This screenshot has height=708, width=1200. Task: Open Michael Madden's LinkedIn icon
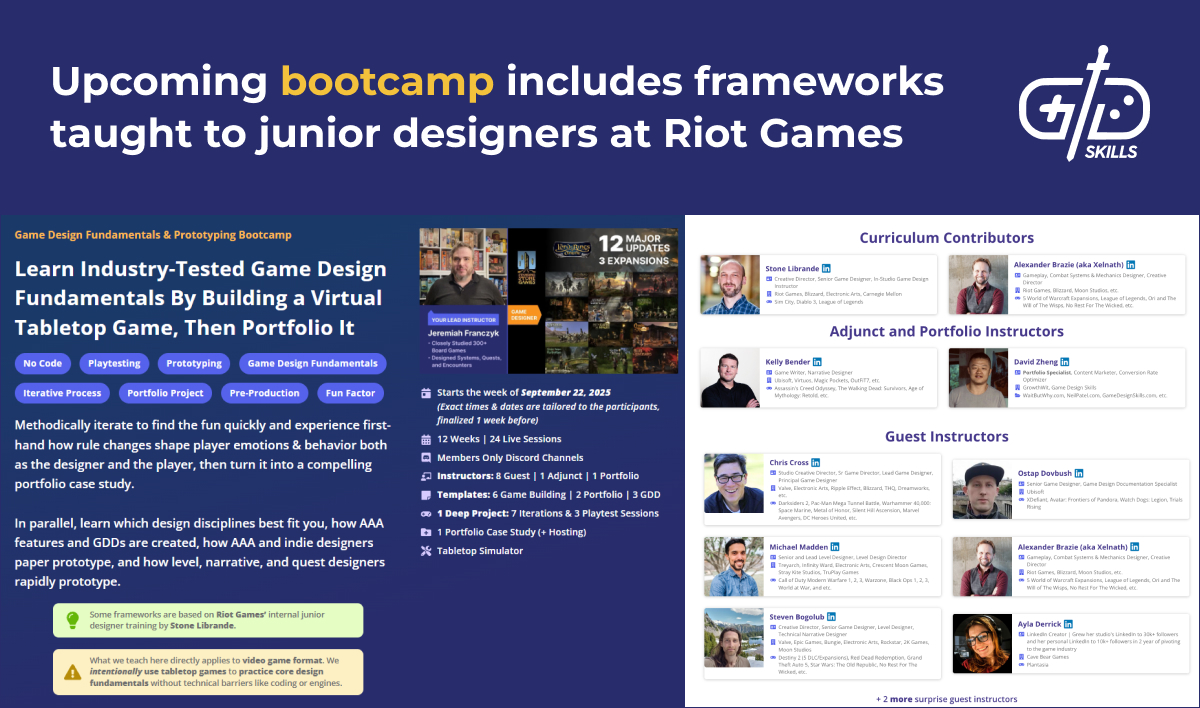[836, 547]
